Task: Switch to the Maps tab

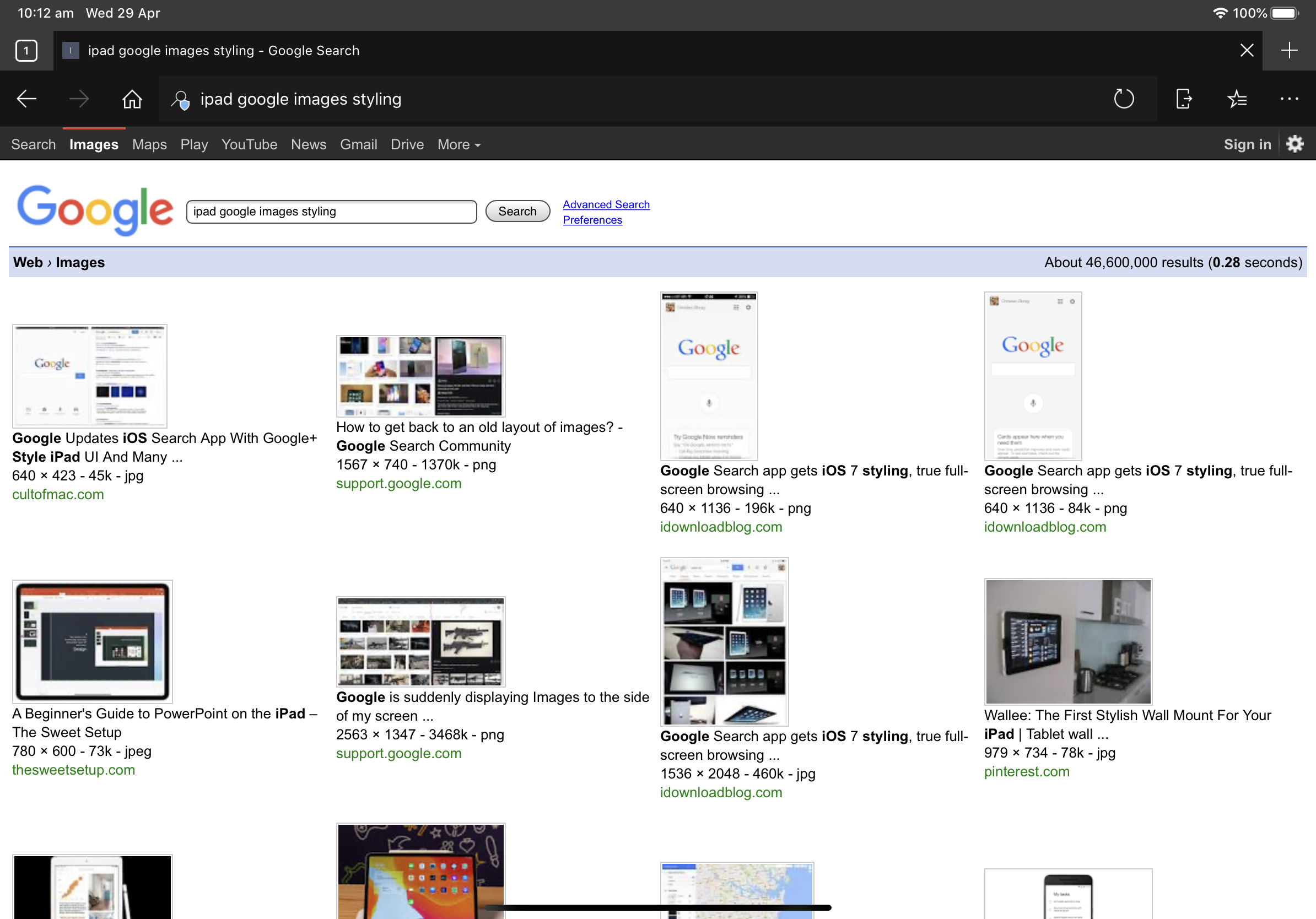Action: (x=149, y=144)
